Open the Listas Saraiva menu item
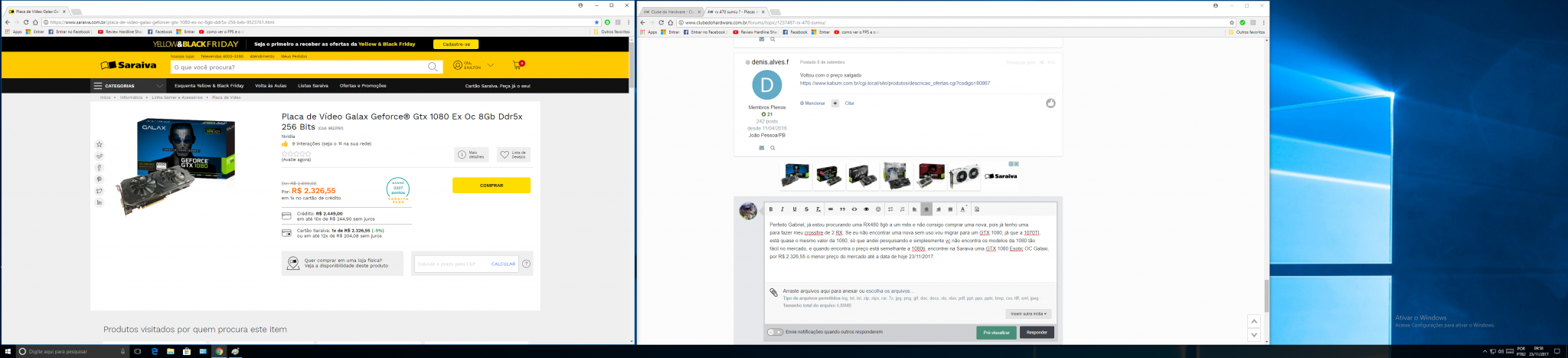The width and height of the screenshot is (1568, 358). (x=313, y=86)
